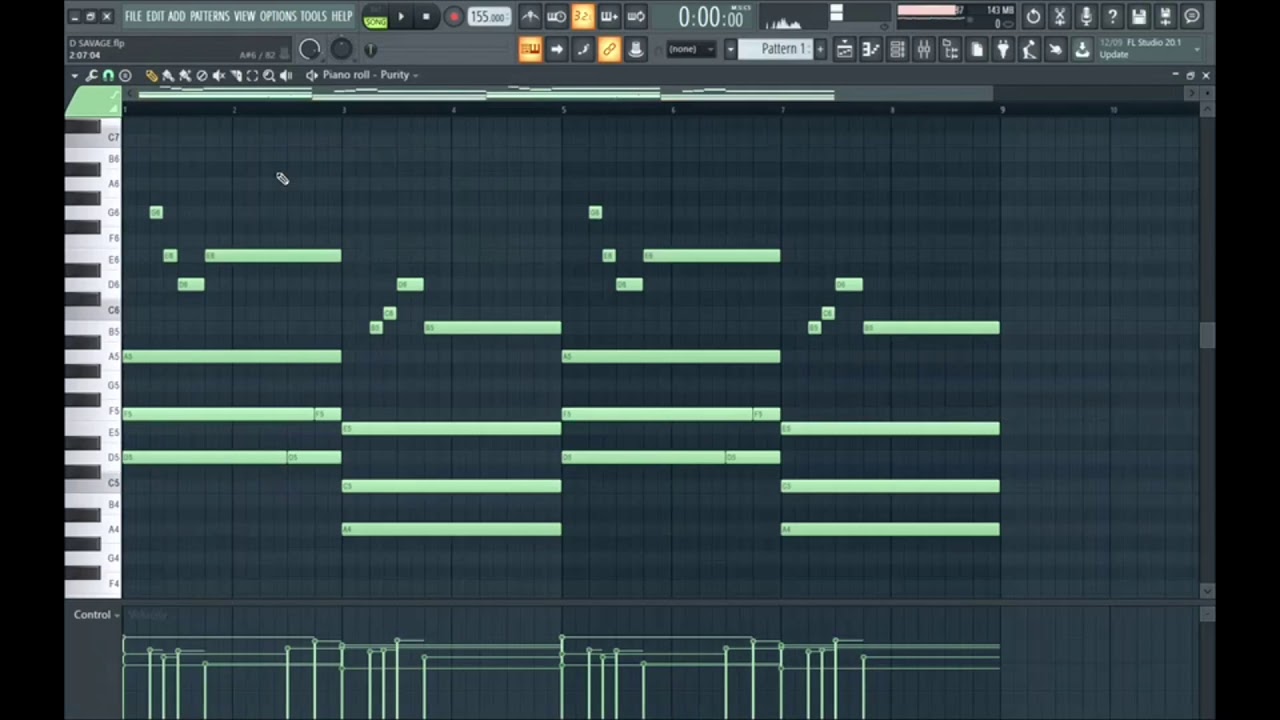The height and width of the screenshot is (720, 1280).
Task: Click the touch controller hand icon
Action: 1055,49
